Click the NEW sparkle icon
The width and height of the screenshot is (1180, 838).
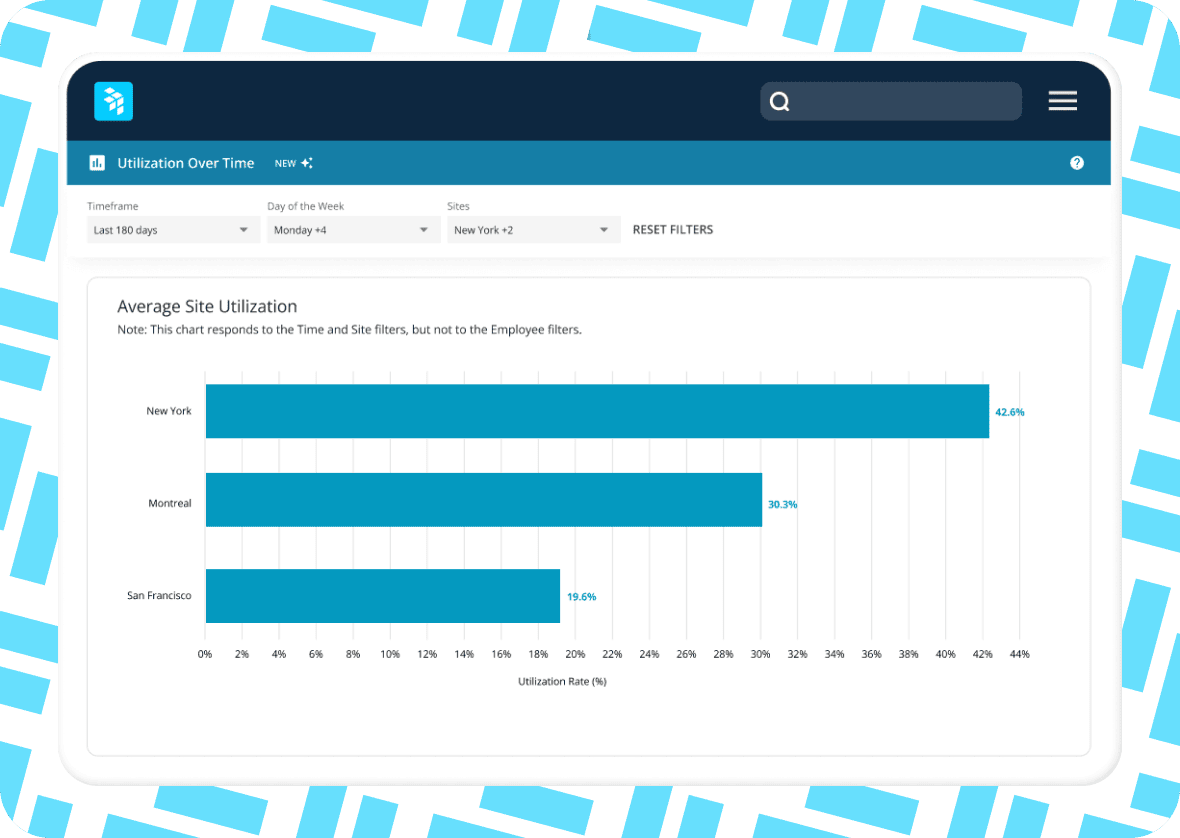pyautogui.click(x=306, y=162)
